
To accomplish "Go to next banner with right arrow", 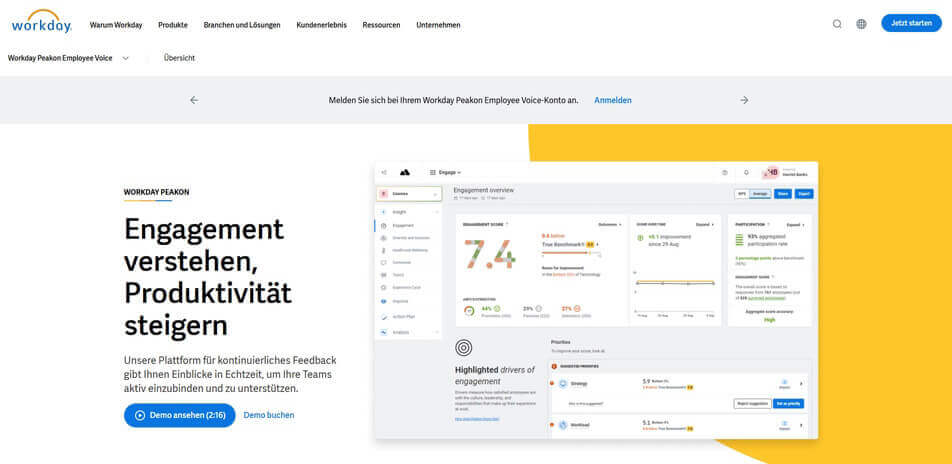I will [744, 100].
